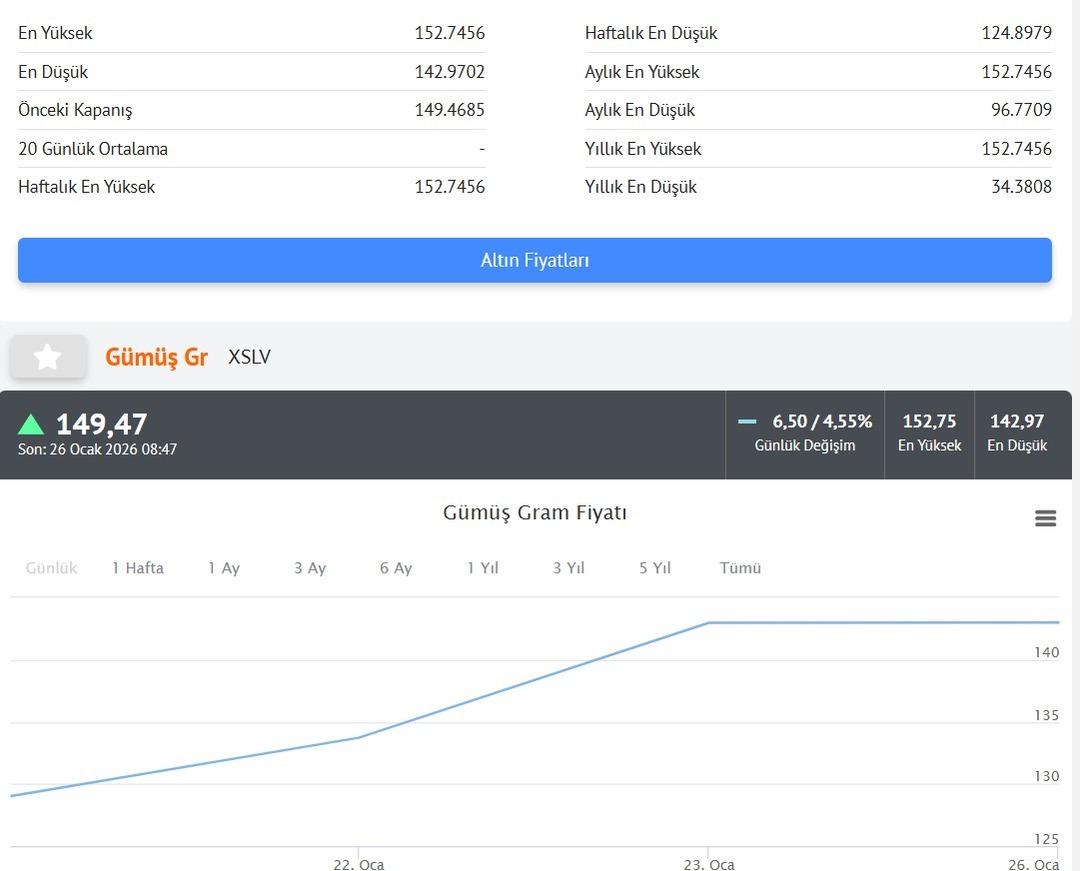Screen dimensions: 1080x871
Task: Click the star favorite icon beside Gümüş Gr
Action: click(x=48, y=357)
